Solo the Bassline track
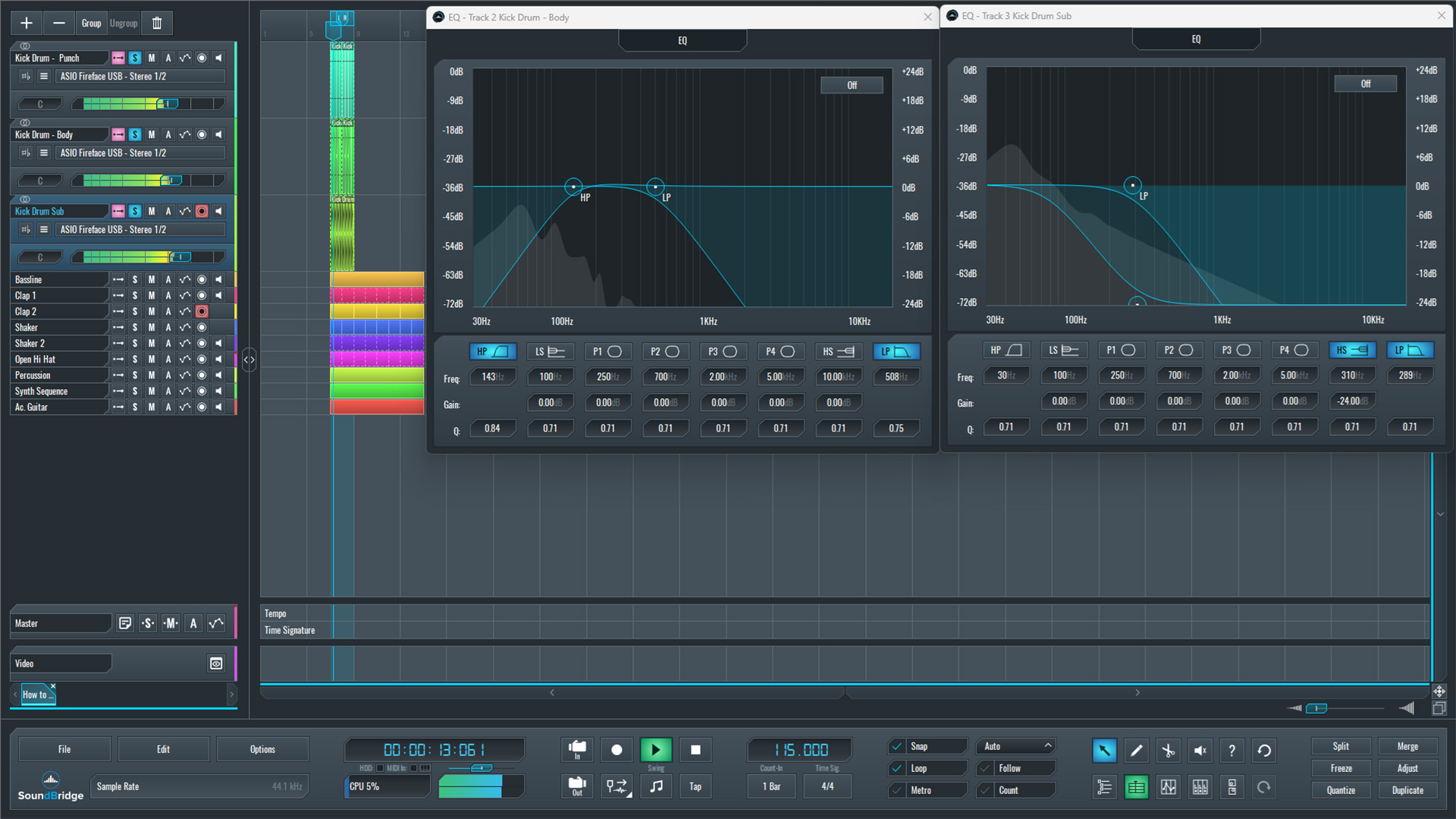Image resolution: width=1456 pixels, height=819 pixels. (x=135, y=280)
